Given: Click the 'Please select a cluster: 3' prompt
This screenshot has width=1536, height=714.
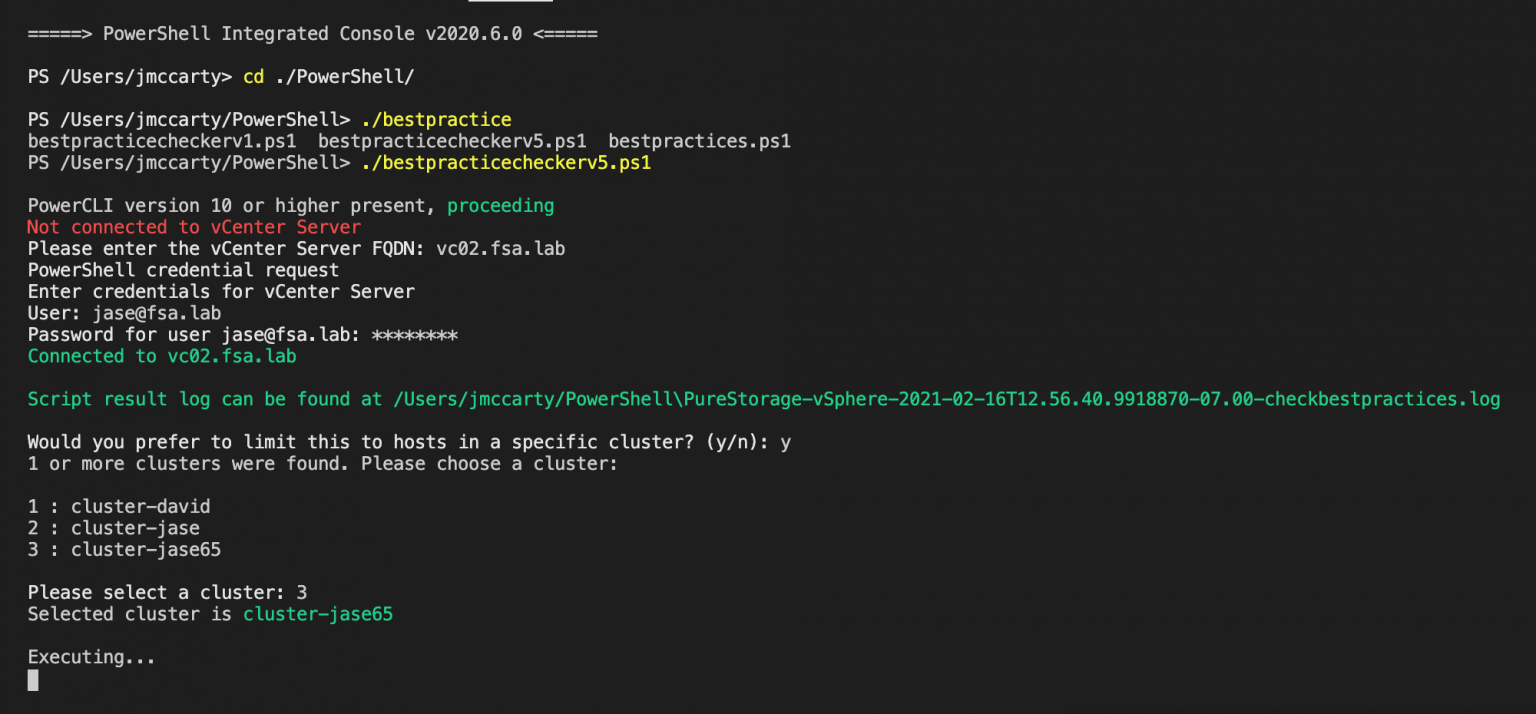Looking at the screenshot, I should pos(167,592).
